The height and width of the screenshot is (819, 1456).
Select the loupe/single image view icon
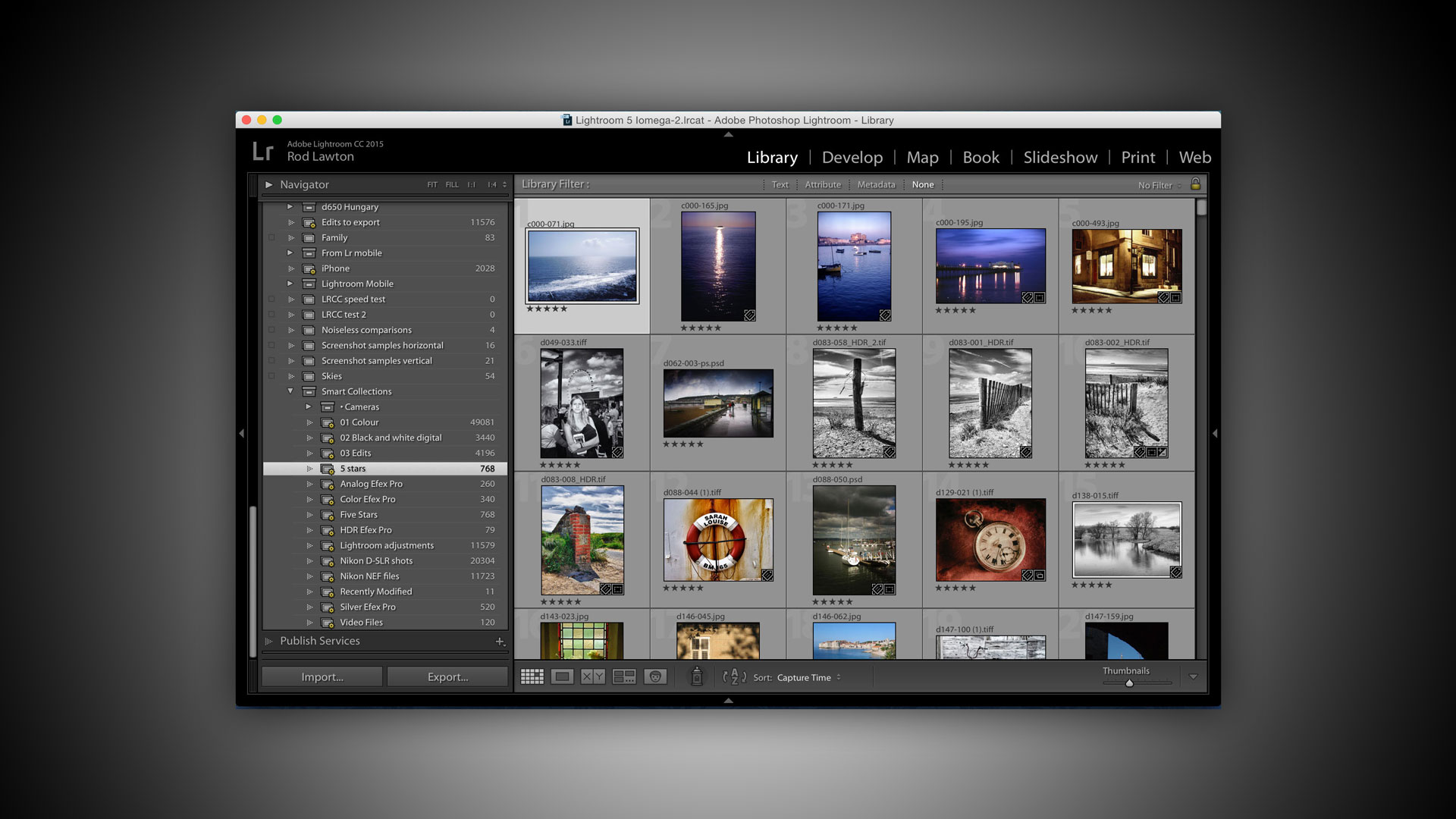[x=561, y=678]
